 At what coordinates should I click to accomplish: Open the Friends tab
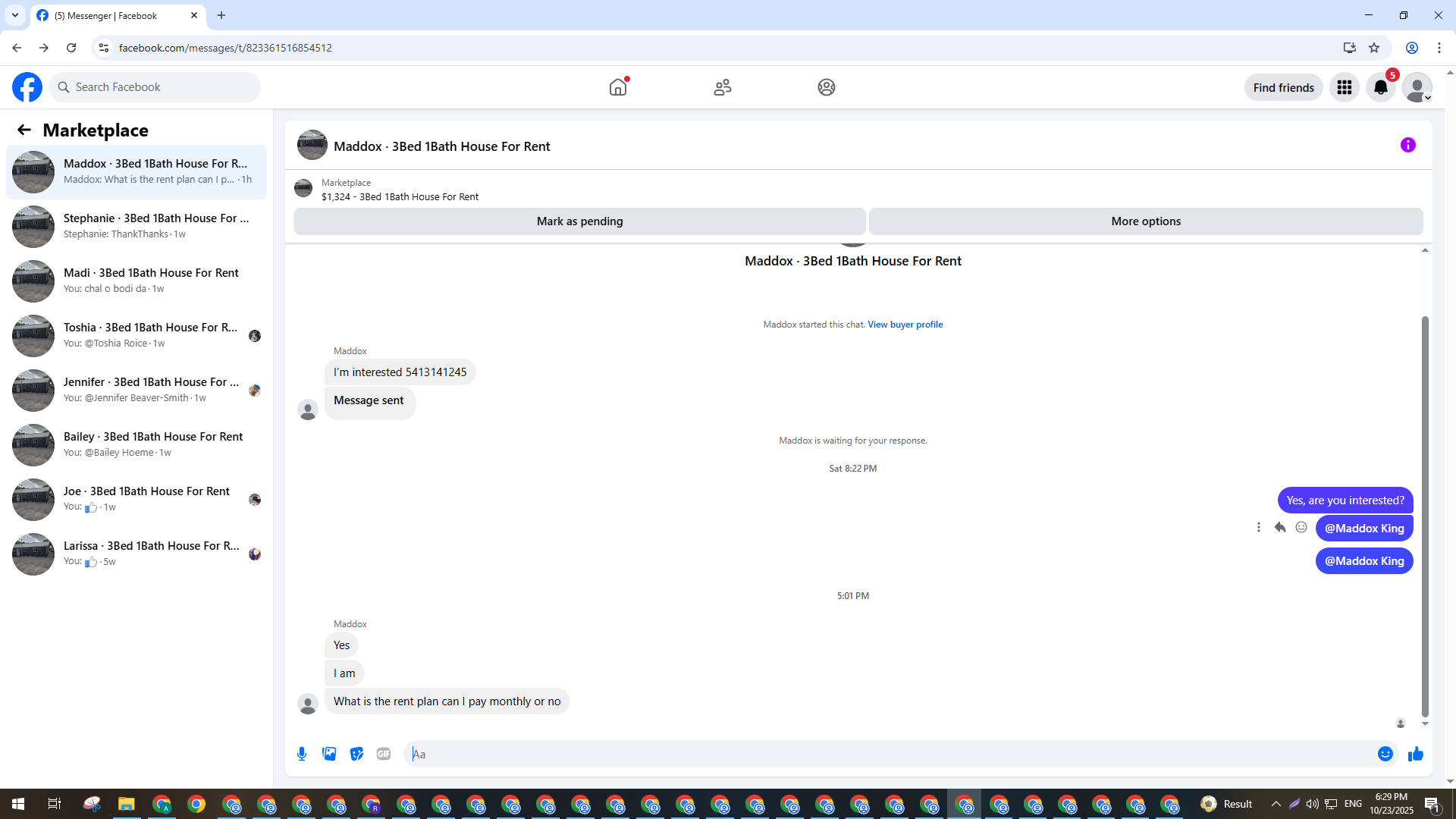click(722, 87)
